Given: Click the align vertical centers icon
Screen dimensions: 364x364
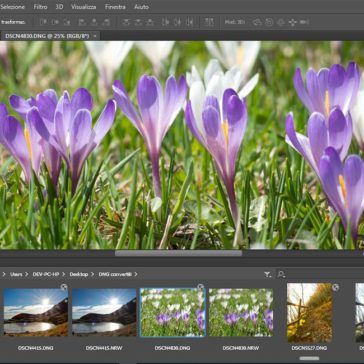Looking at the screenshot, I should pyautogui.click(x=55, y=22).
